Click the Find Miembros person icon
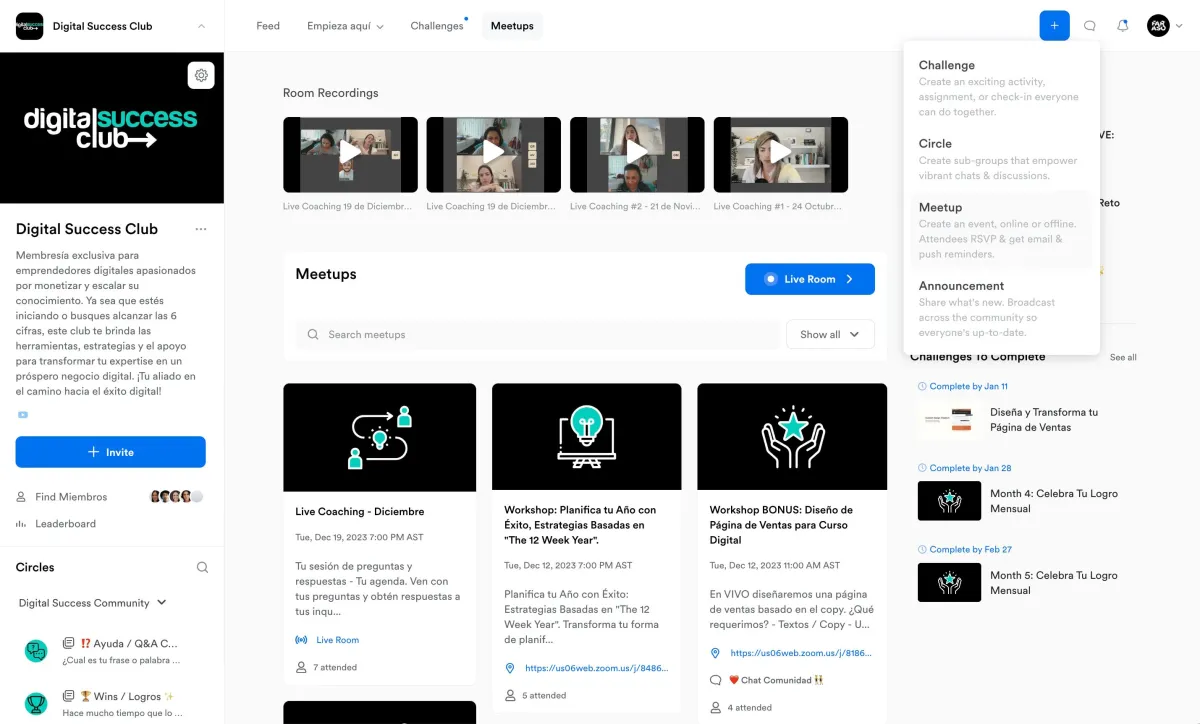Viewport: 1200px width, 724px height. (21, 497)
